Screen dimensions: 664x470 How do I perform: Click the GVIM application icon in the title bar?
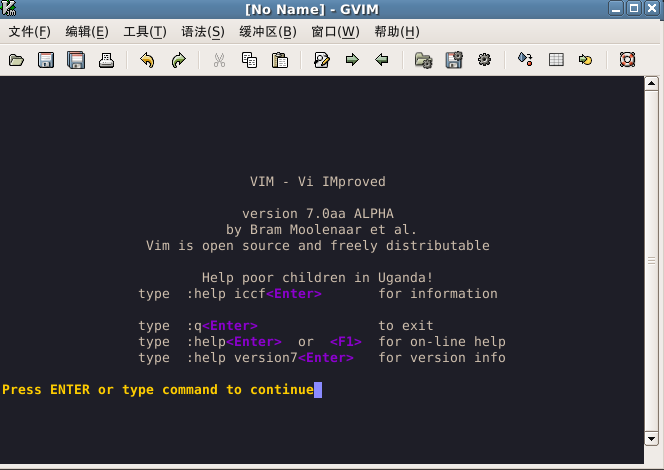pyautogui.click(x=8, y=8)
